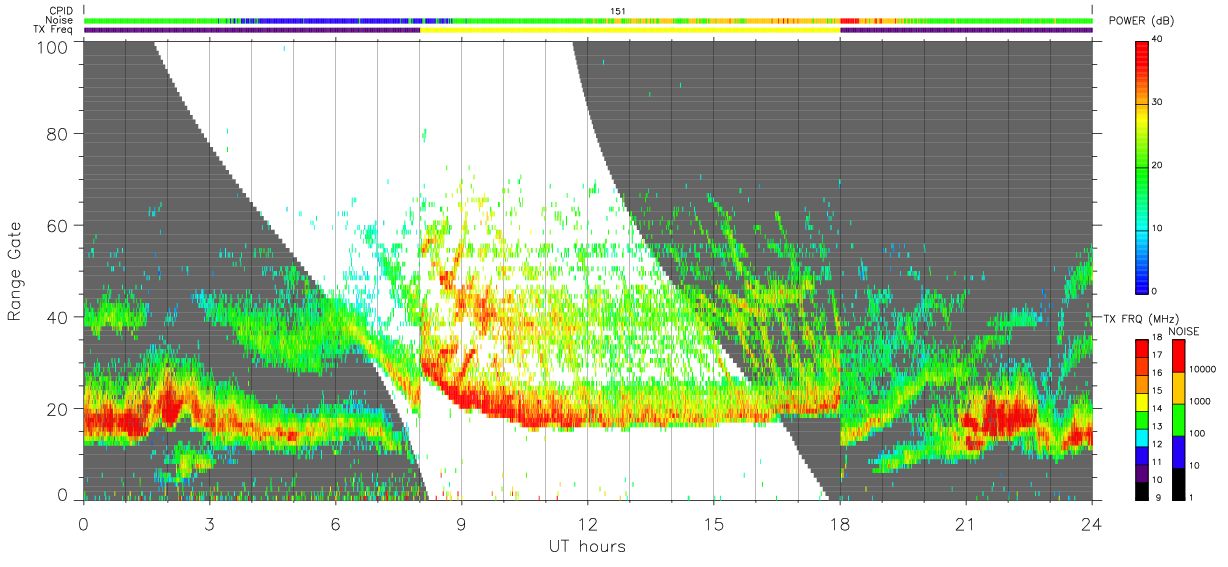
Task: Click the '80' tick on Range Gate axis
Action: pos(57,136)
